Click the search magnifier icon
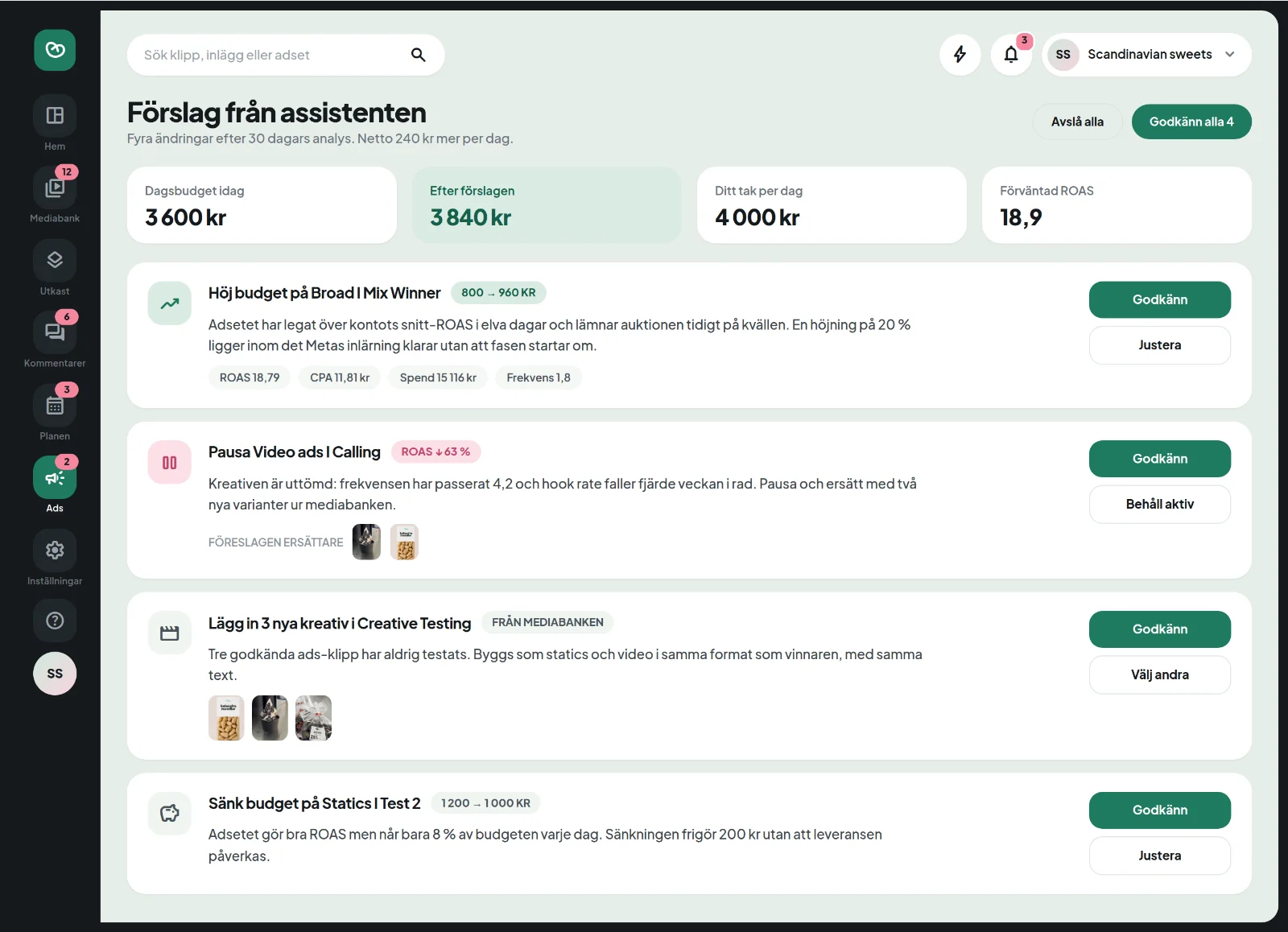 (x=418, y=55)
